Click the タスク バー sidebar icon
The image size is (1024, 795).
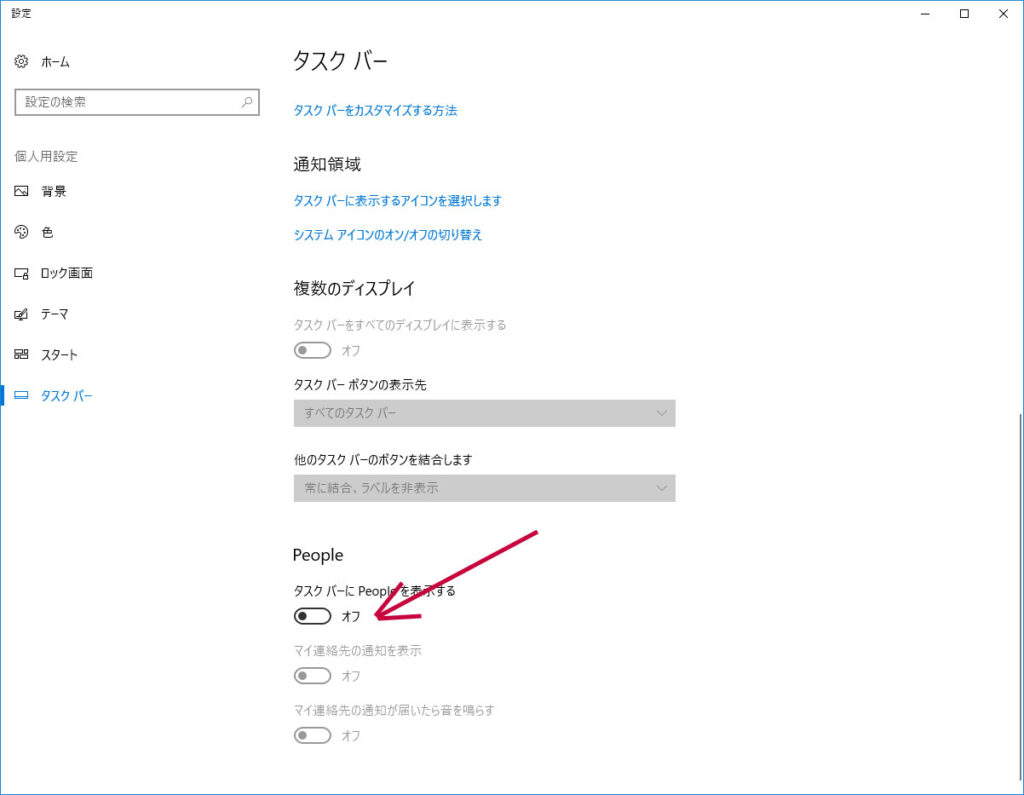click(22, 395)
